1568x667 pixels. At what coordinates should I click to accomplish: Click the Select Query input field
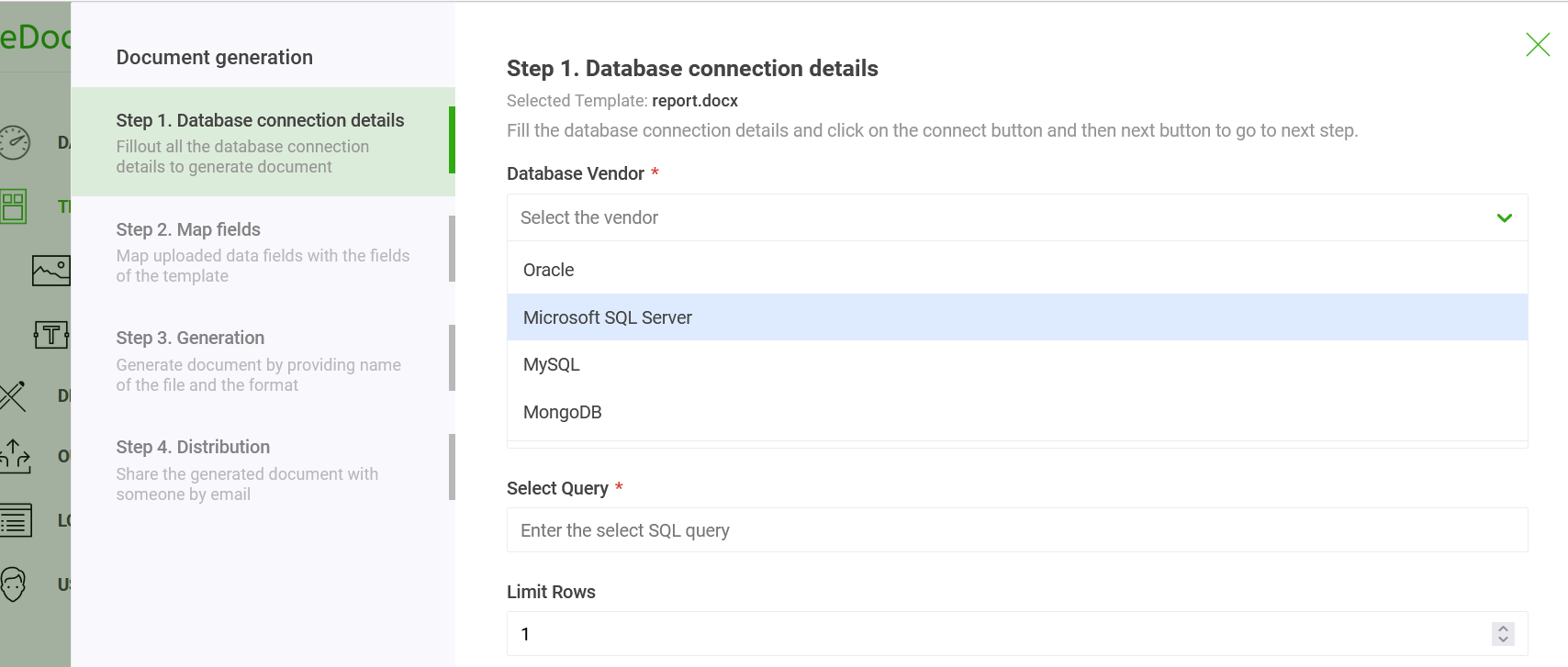pyautogui.click(x=1017, y=530)
